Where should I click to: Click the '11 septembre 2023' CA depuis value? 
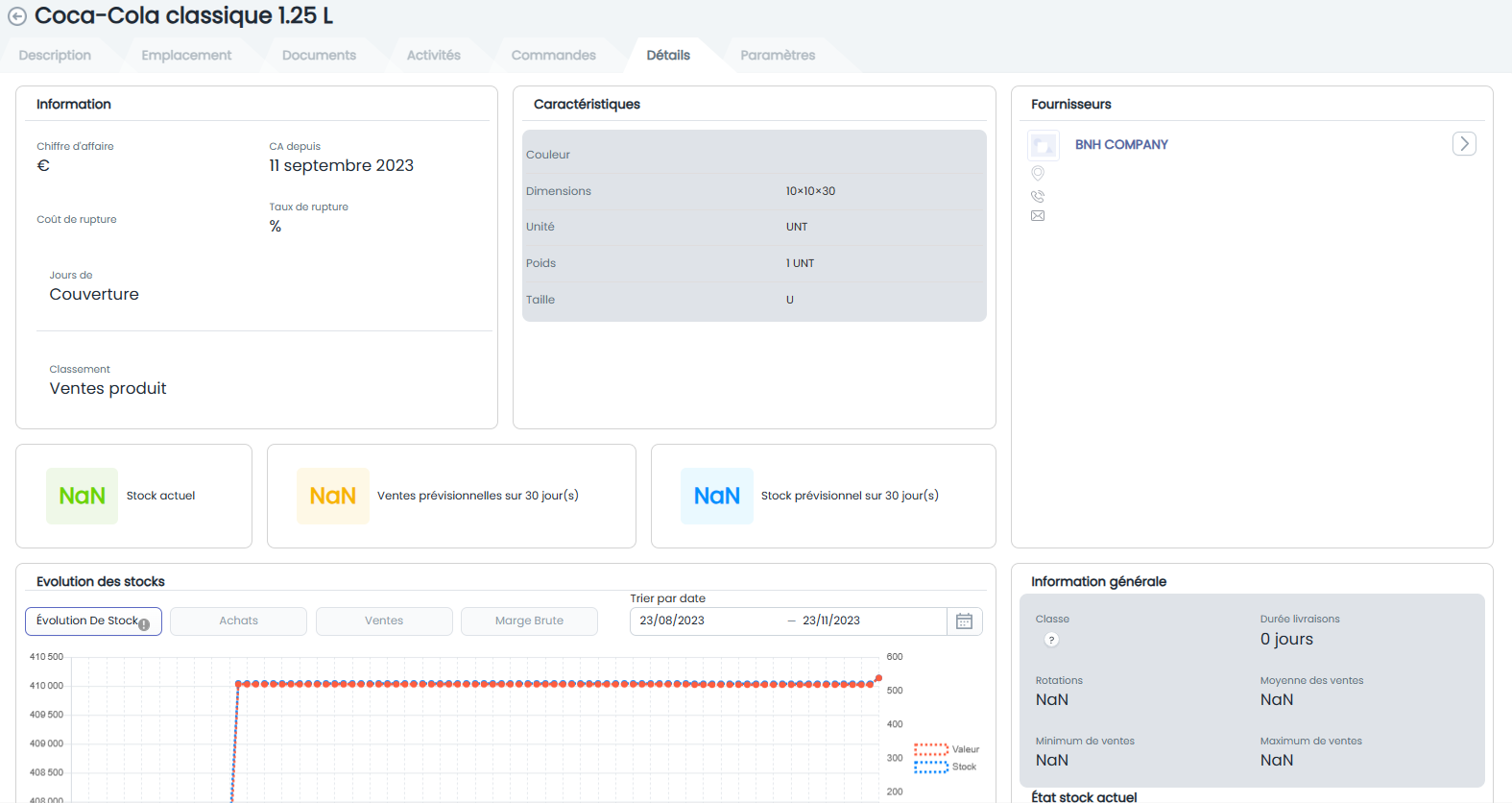click(341, 165)
